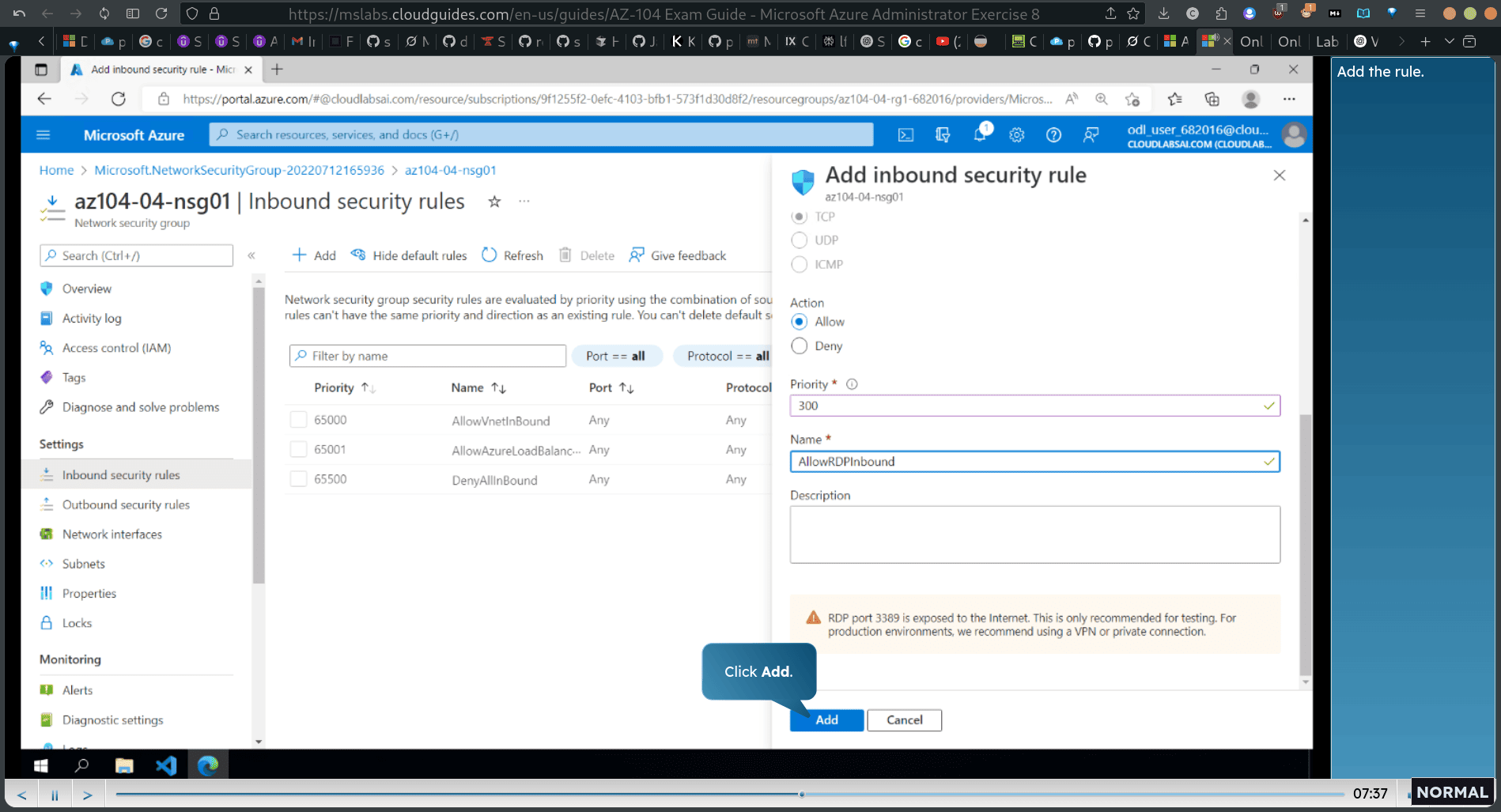This screenshot has height=812, width=1501.
Task: Select the UDP protocol radio button
Action: point(800,240)
